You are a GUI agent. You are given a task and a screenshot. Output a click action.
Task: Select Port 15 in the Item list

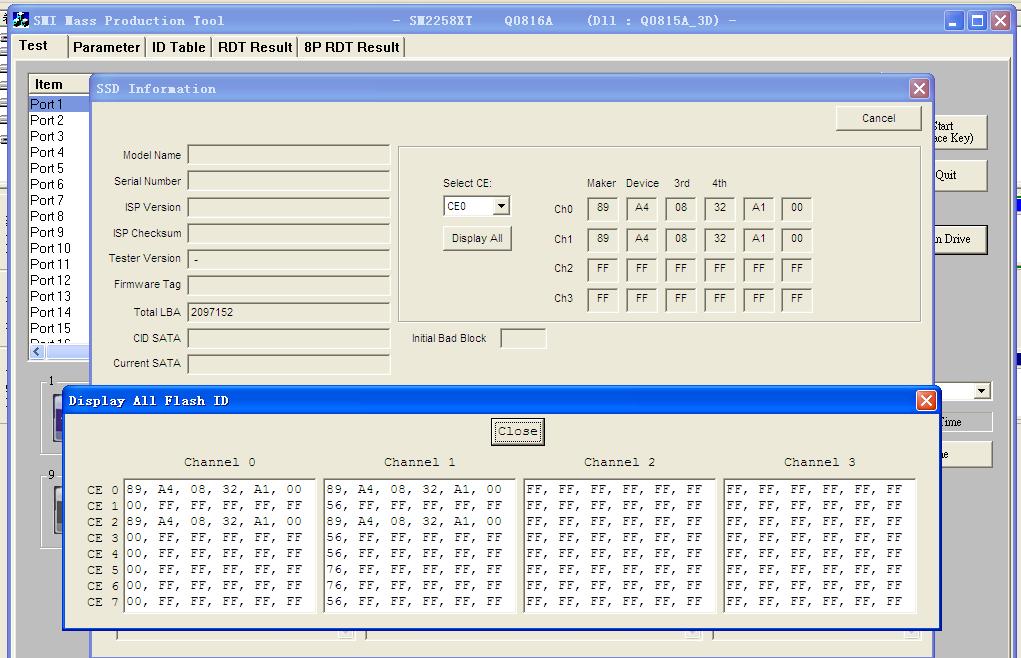(x=59, y=328)
